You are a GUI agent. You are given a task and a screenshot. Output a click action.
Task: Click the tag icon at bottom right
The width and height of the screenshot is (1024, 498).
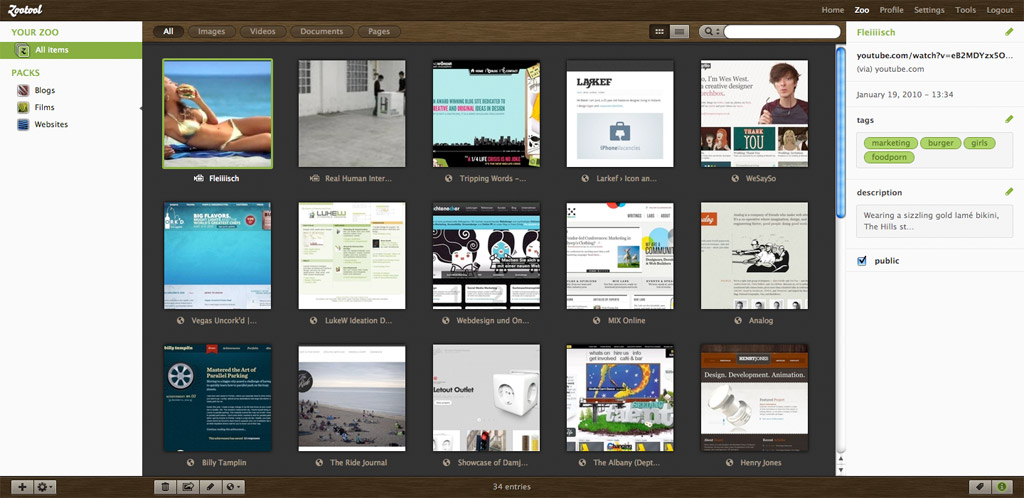(x=981, y=487)
